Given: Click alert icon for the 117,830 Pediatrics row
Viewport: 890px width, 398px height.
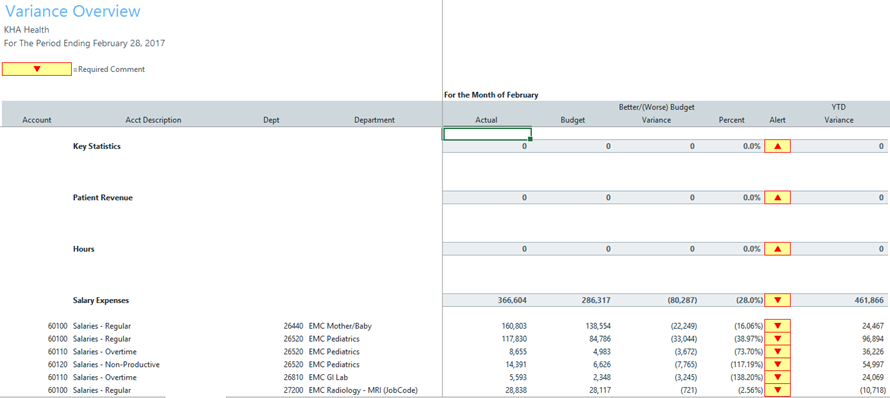Looking at the screenshot, I should pos(778,339).
